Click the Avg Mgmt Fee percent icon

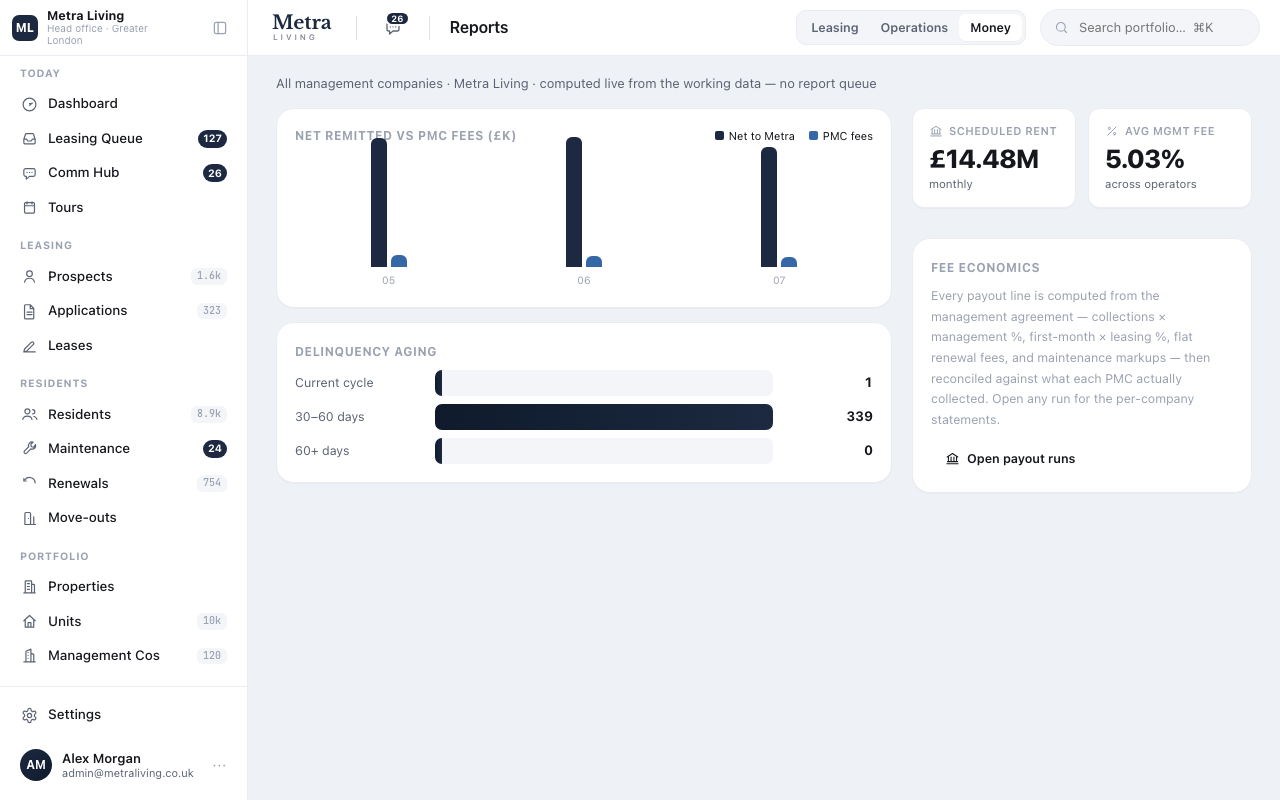pyautogui.click(x=1112, y=131)
